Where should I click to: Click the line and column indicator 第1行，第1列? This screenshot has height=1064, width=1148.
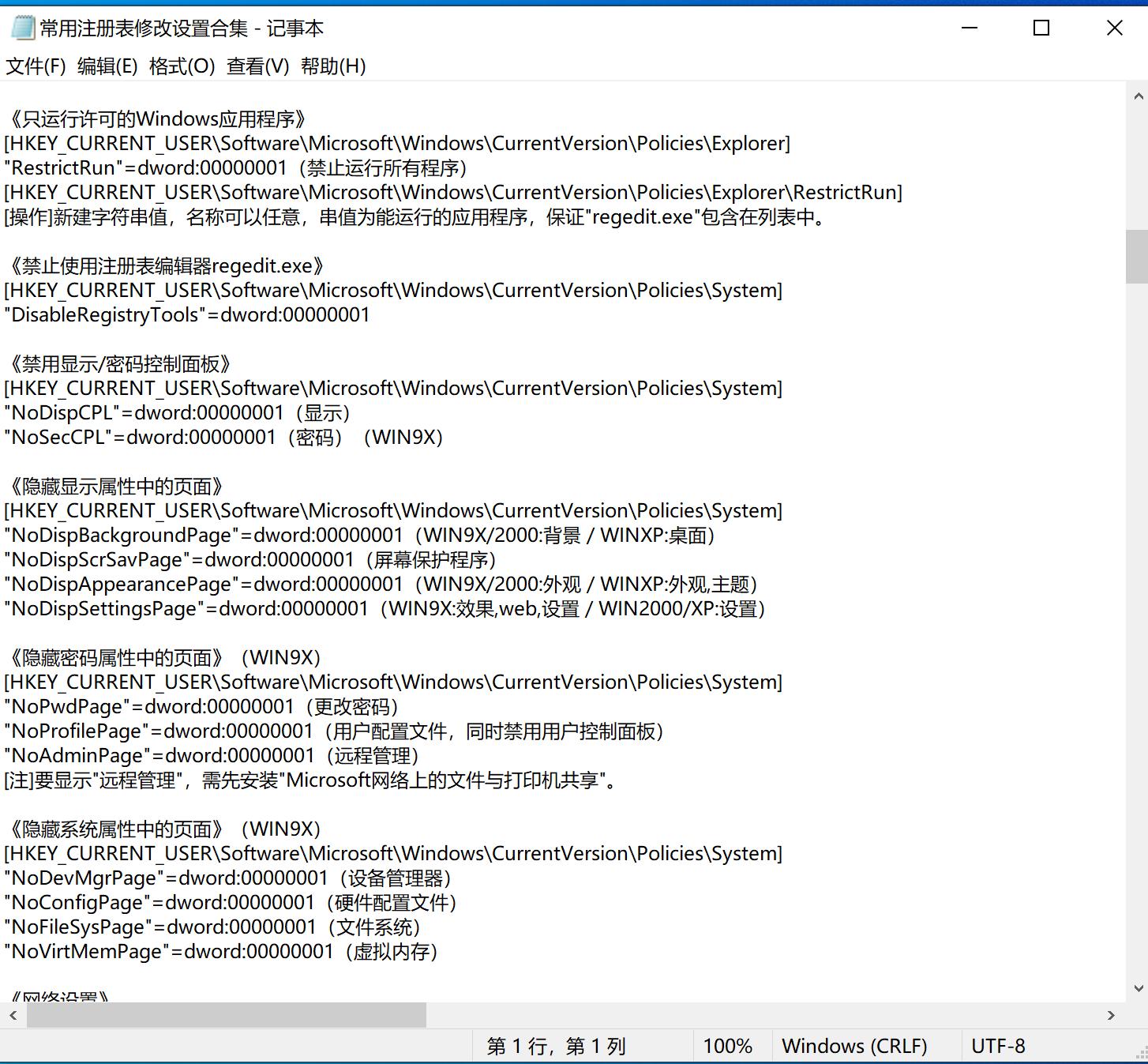557,1045
